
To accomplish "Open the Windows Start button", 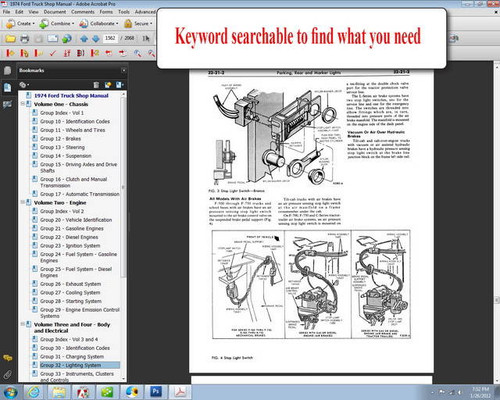I will pyautogui.click(x=10, y=392).
